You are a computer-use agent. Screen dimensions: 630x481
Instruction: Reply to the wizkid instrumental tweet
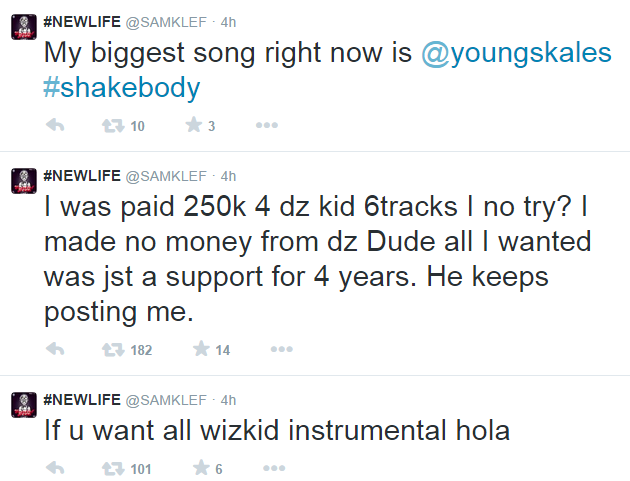(x=56, y=468)
